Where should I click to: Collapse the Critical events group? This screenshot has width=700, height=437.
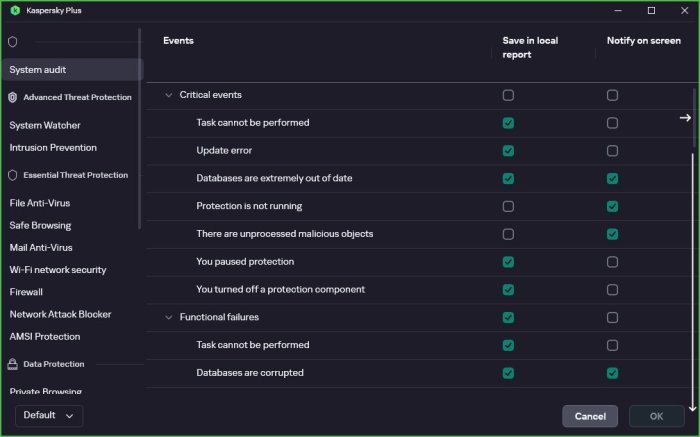(x=169, y=95)
